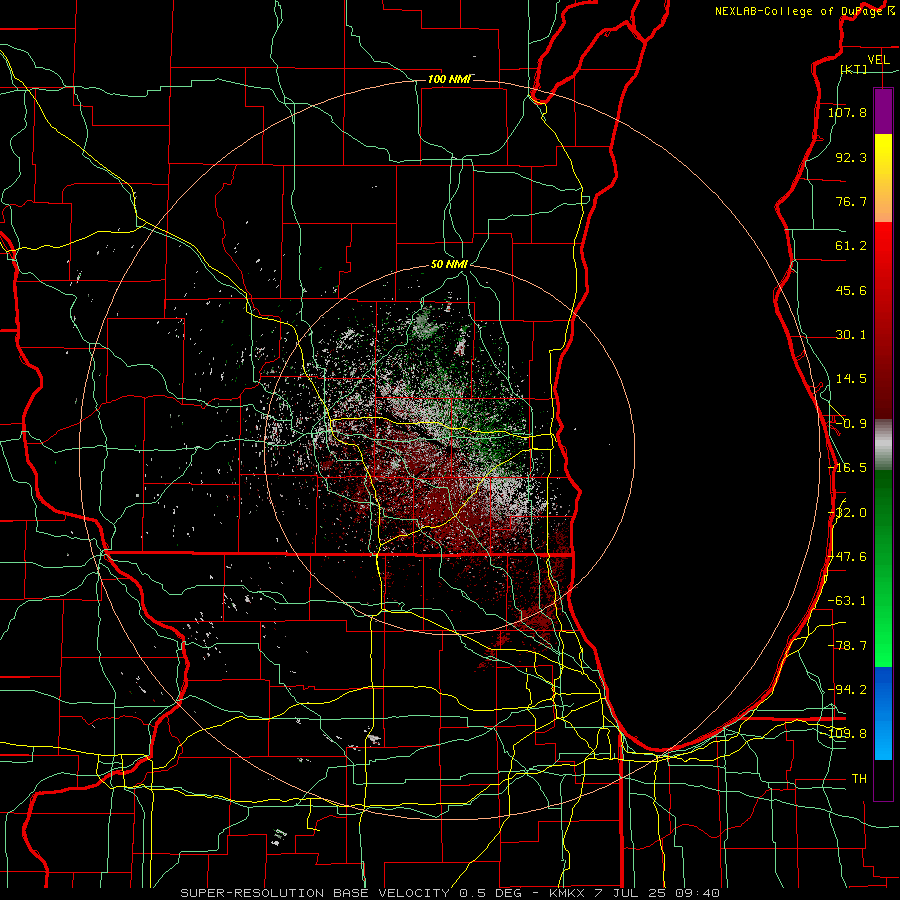Select the gray near-zero segment of color bar

pyautogui.click(x=883, y=444)
